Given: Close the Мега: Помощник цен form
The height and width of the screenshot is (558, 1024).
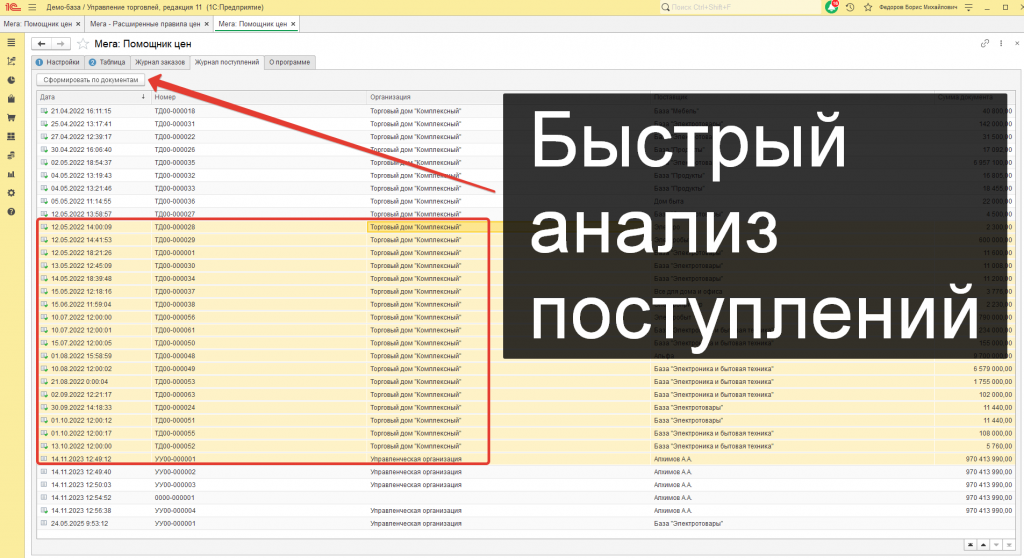Looking at the screenshot, I should pyautogui.click(x=1017, y=43).
